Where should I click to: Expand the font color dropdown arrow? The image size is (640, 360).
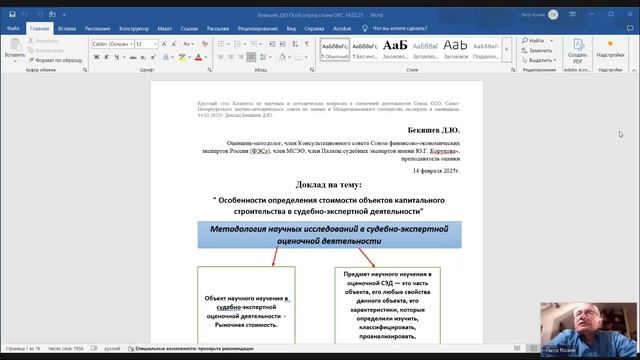point(206,57)
